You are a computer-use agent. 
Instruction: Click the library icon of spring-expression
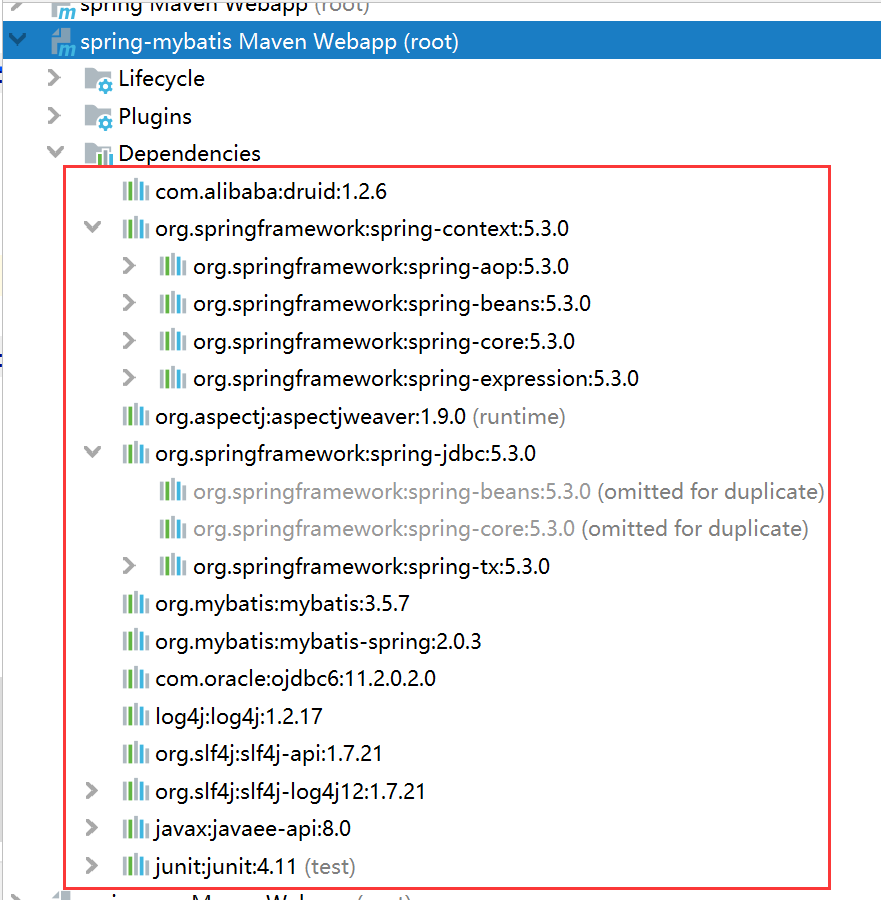pos(173,378)
